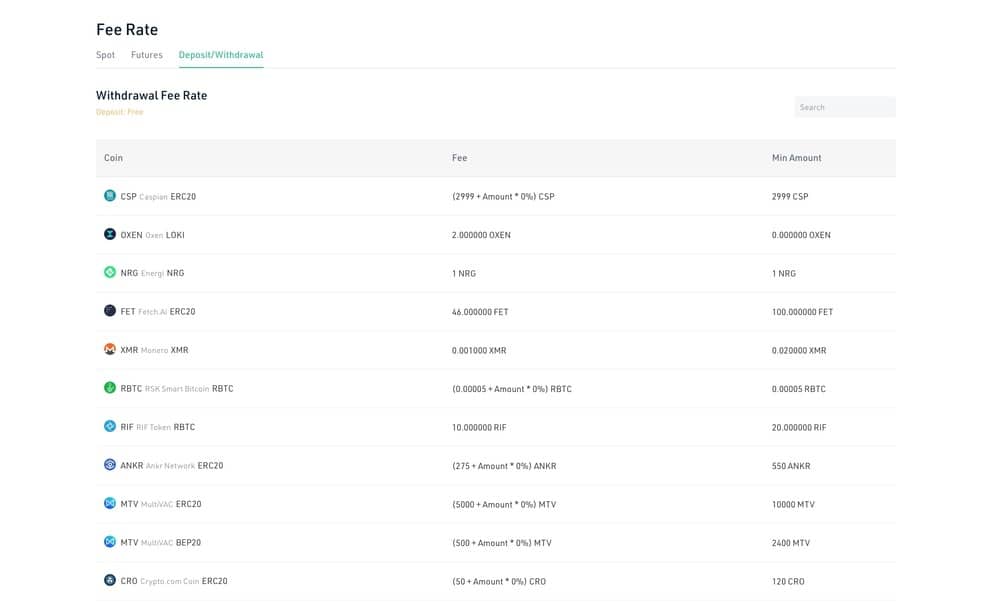Click the fee '2.000000 OXEN'
The image size is (1000, 610).
click(x=481, y=235)
